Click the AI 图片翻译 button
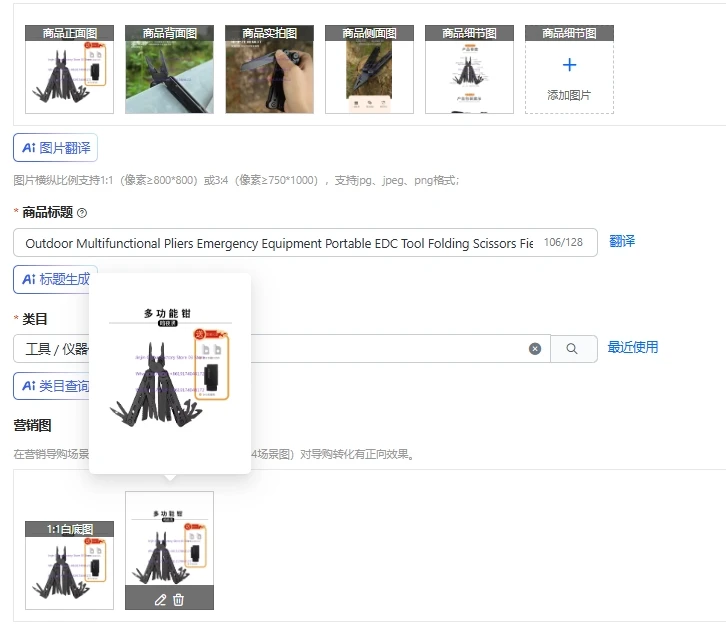This screenshot has width=726, height=625. click(x=56, y=148)
